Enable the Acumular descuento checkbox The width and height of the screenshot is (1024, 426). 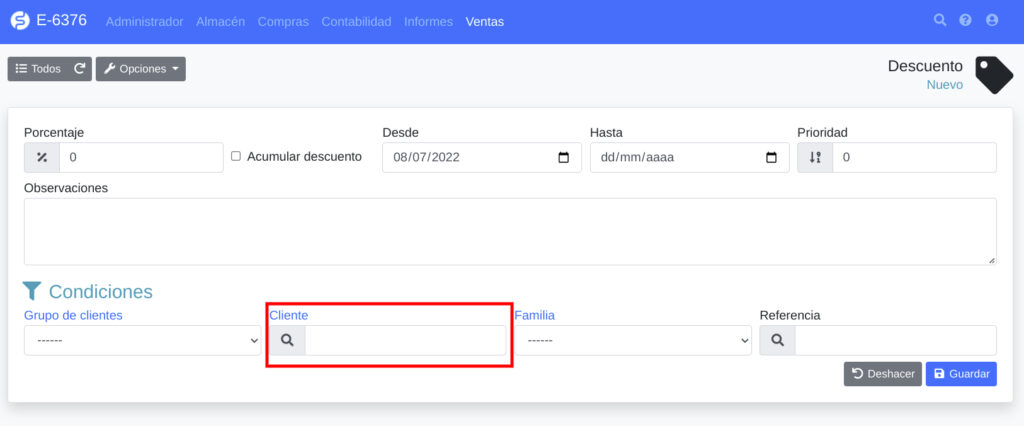[x=236, y=157]
